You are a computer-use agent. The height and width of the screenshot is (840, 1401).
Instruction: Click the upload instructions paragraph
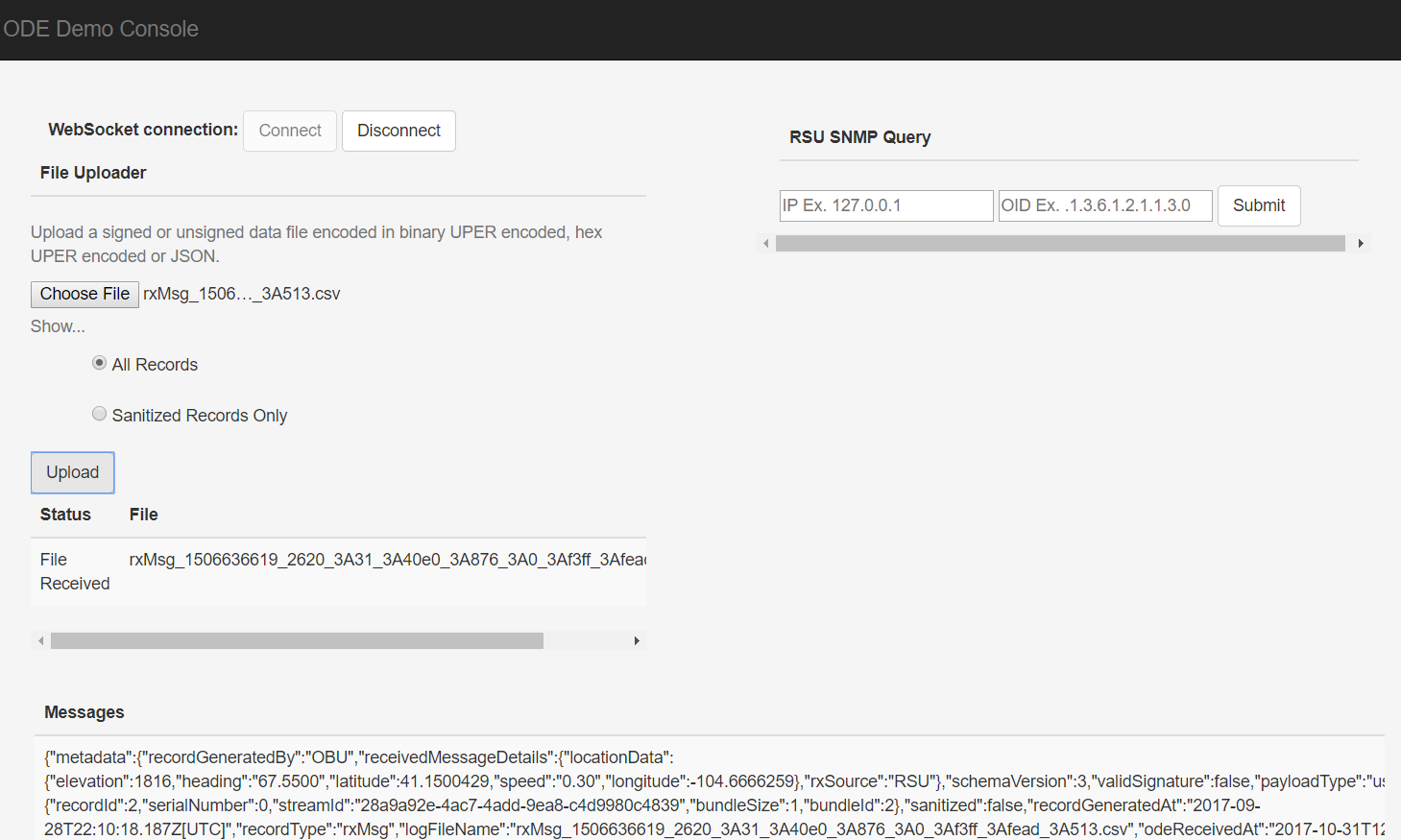coord(317,244)
